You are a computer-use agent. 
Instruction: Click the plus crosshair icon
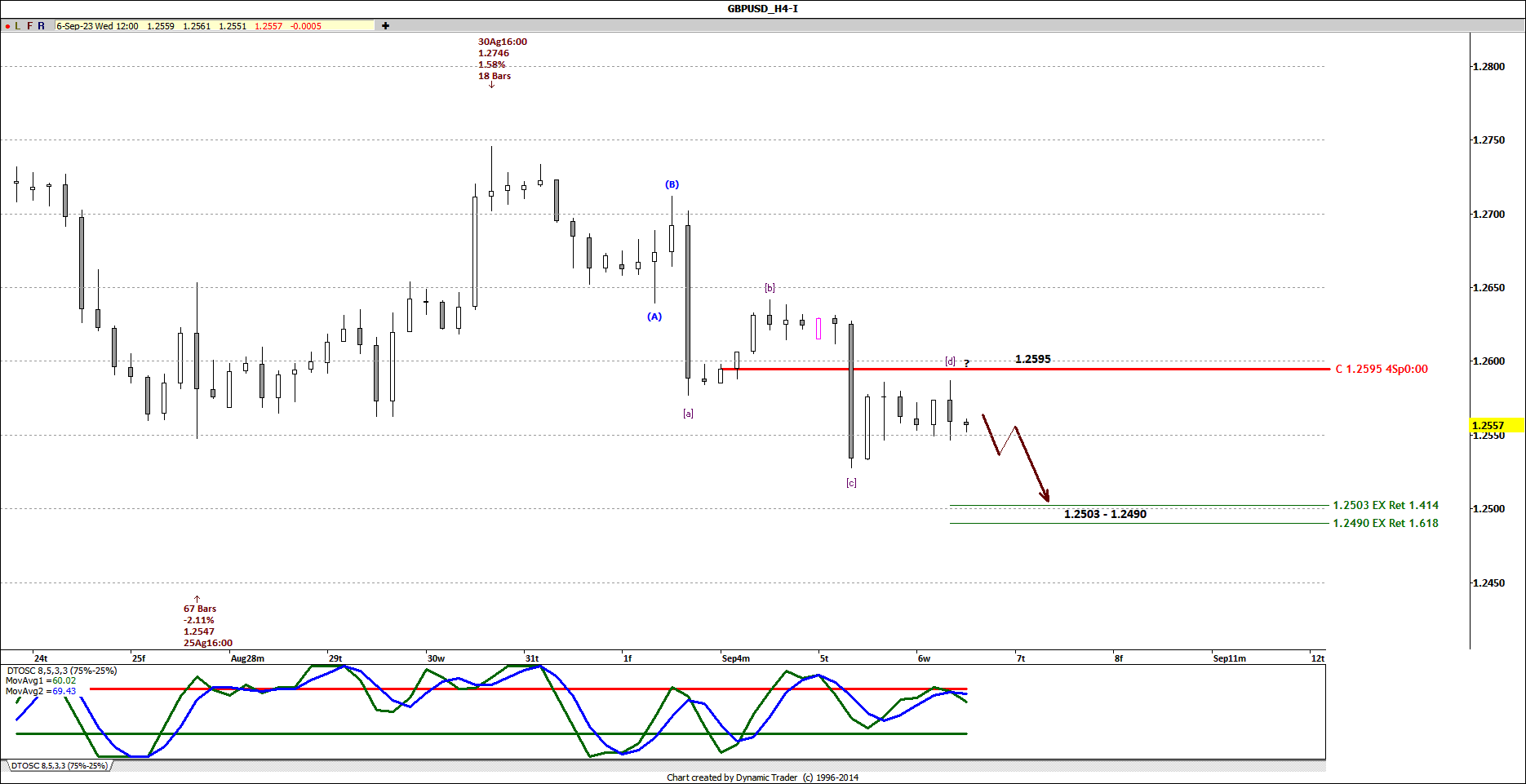[385, 26]
